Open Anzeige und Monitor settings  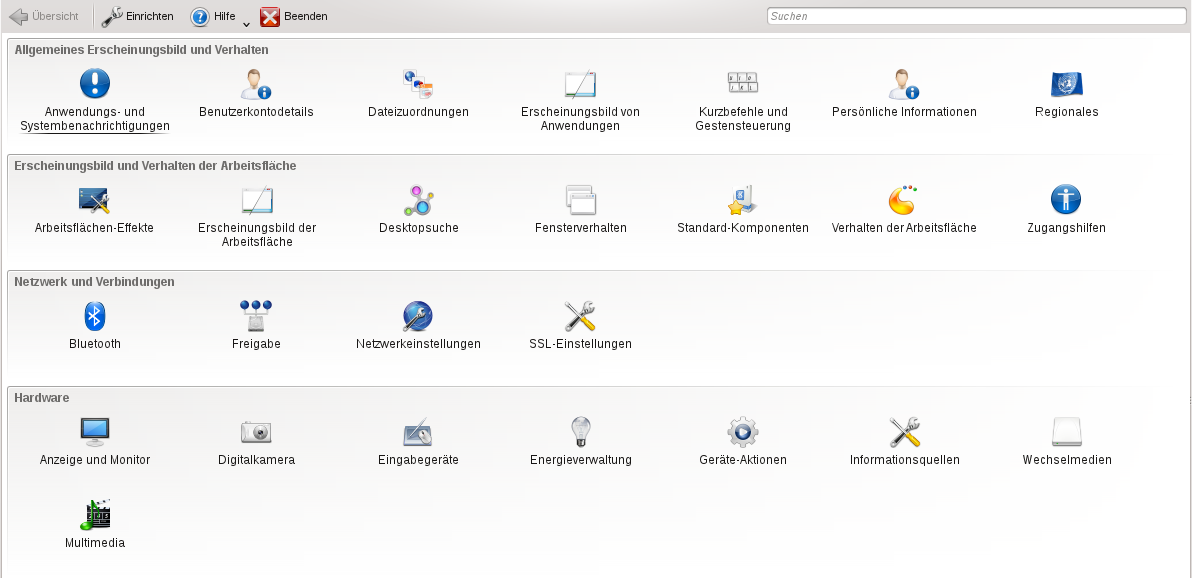tap(94, 433)
